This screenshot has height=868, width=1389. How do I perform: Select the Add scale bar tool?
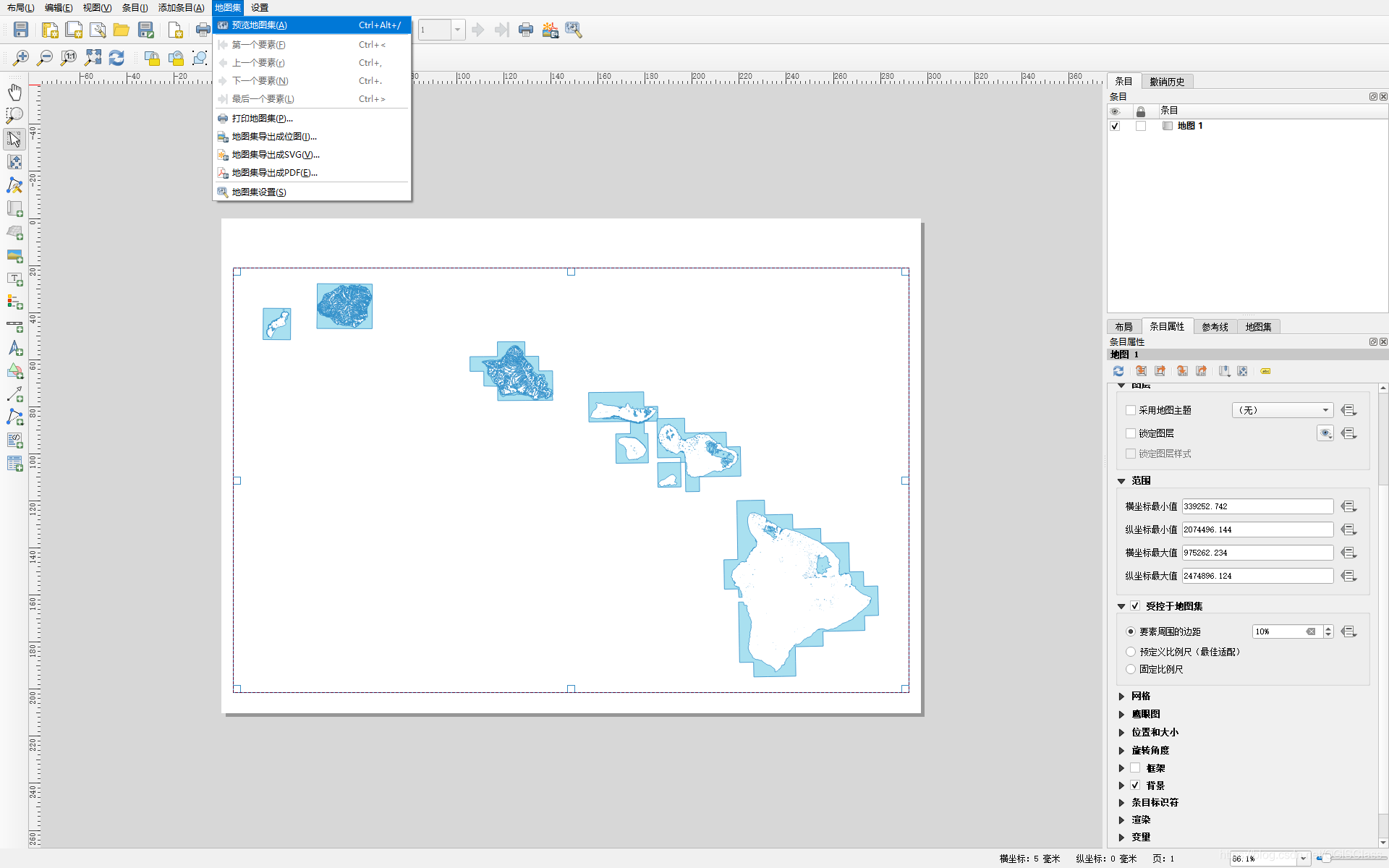click(x=14, y=325)
